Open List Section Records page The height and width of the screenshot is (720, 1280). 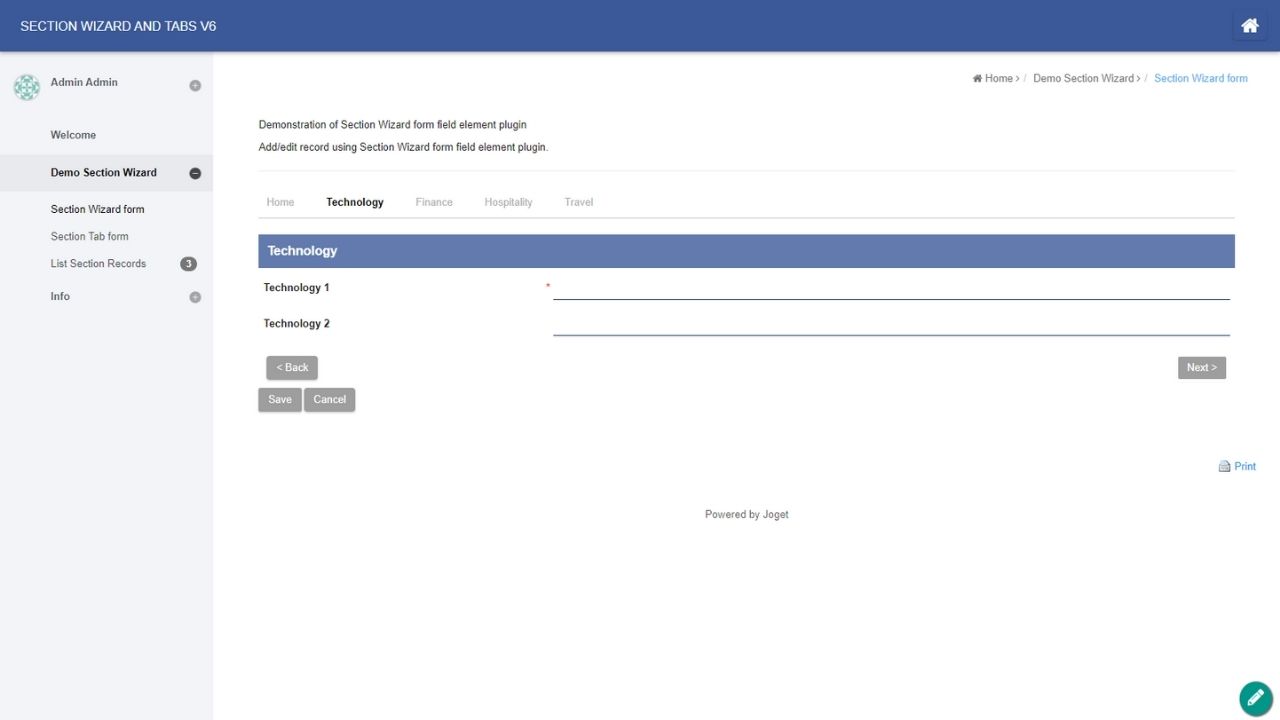pyautogui.click(x=98, y=264)
